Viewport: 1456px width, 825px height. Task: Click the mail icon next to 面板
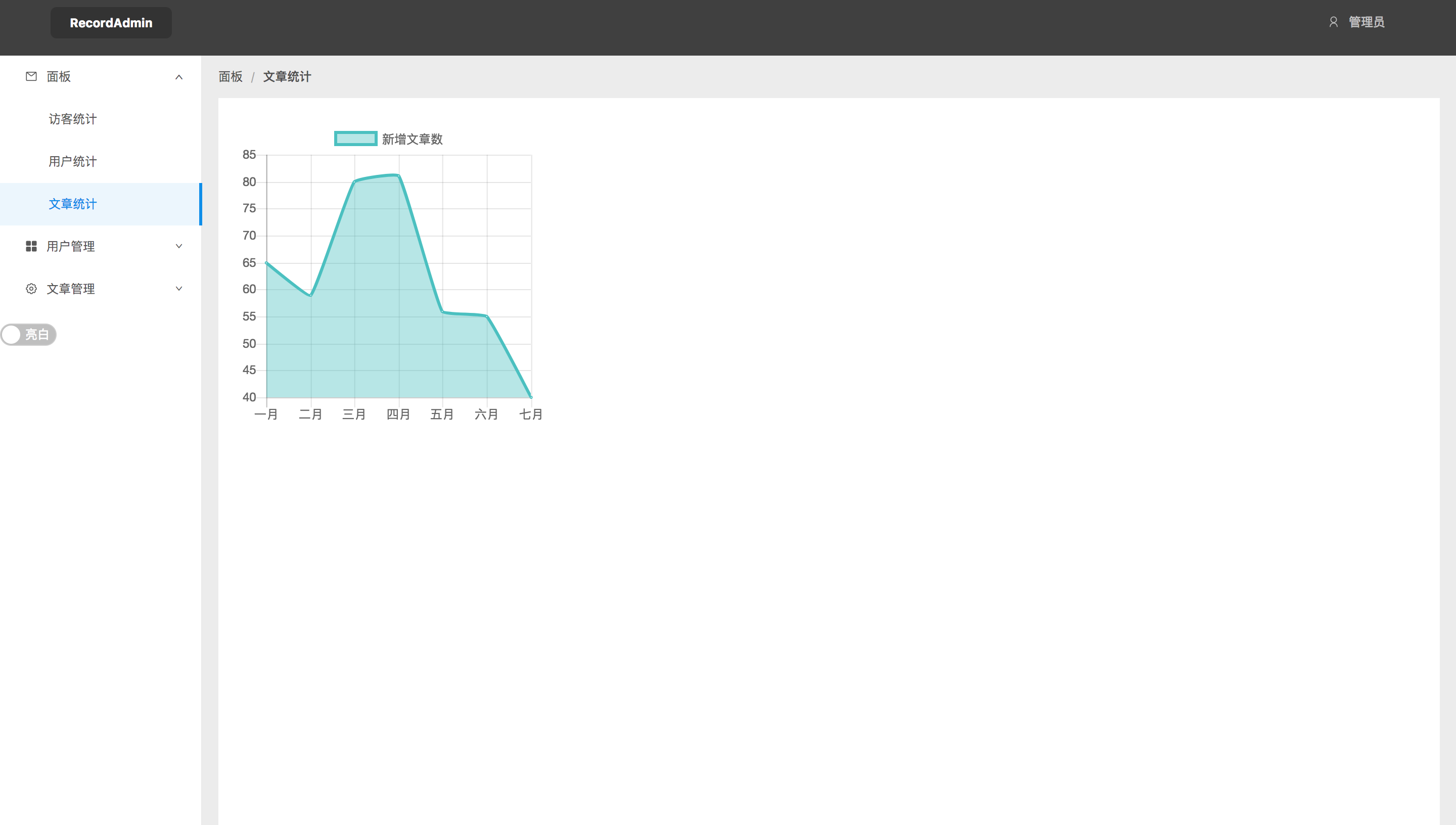pyautogui.click(x=31, y=76)
